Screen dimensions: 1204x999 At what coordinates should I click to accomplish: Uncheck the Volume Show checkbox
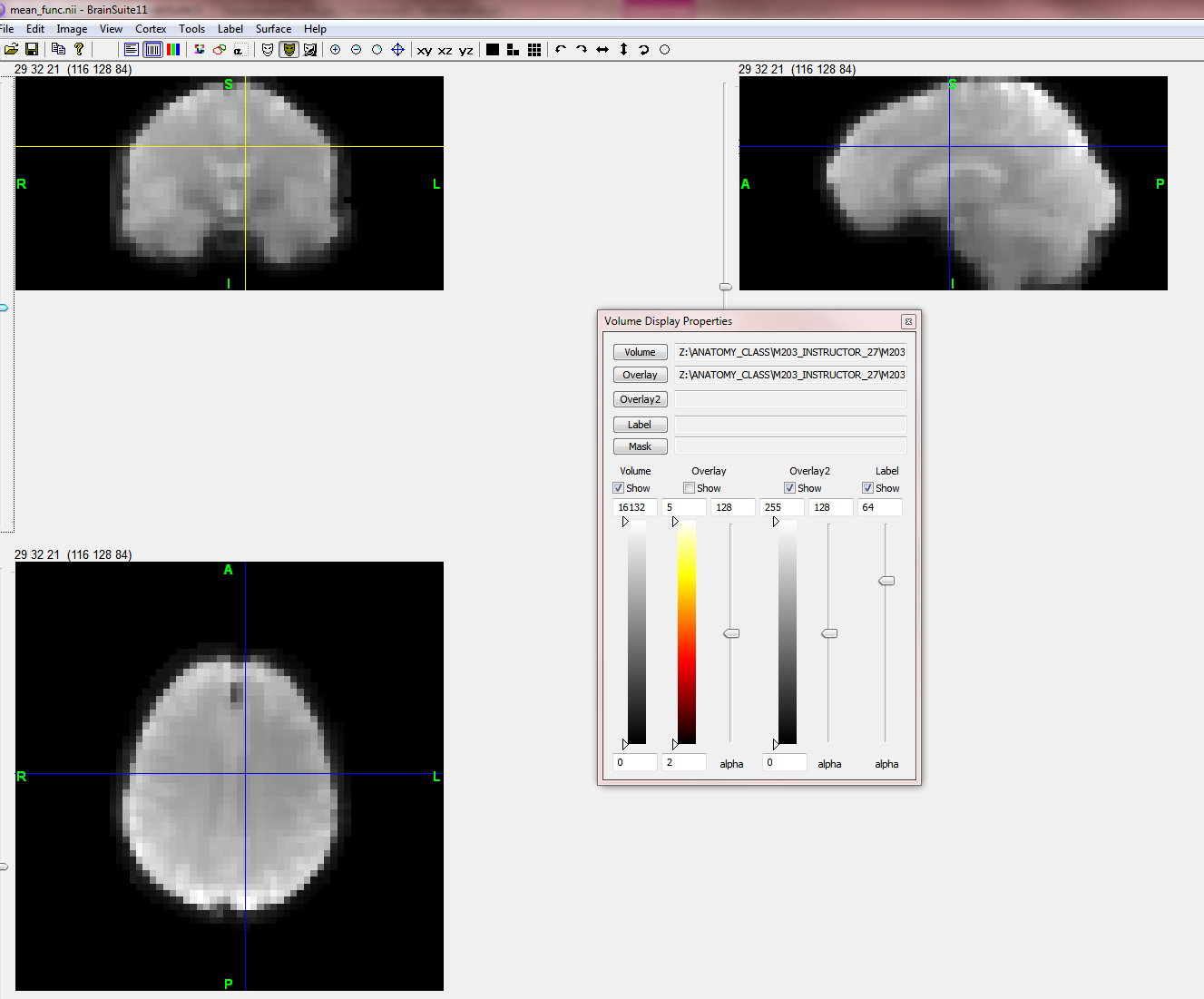[618, 488]
